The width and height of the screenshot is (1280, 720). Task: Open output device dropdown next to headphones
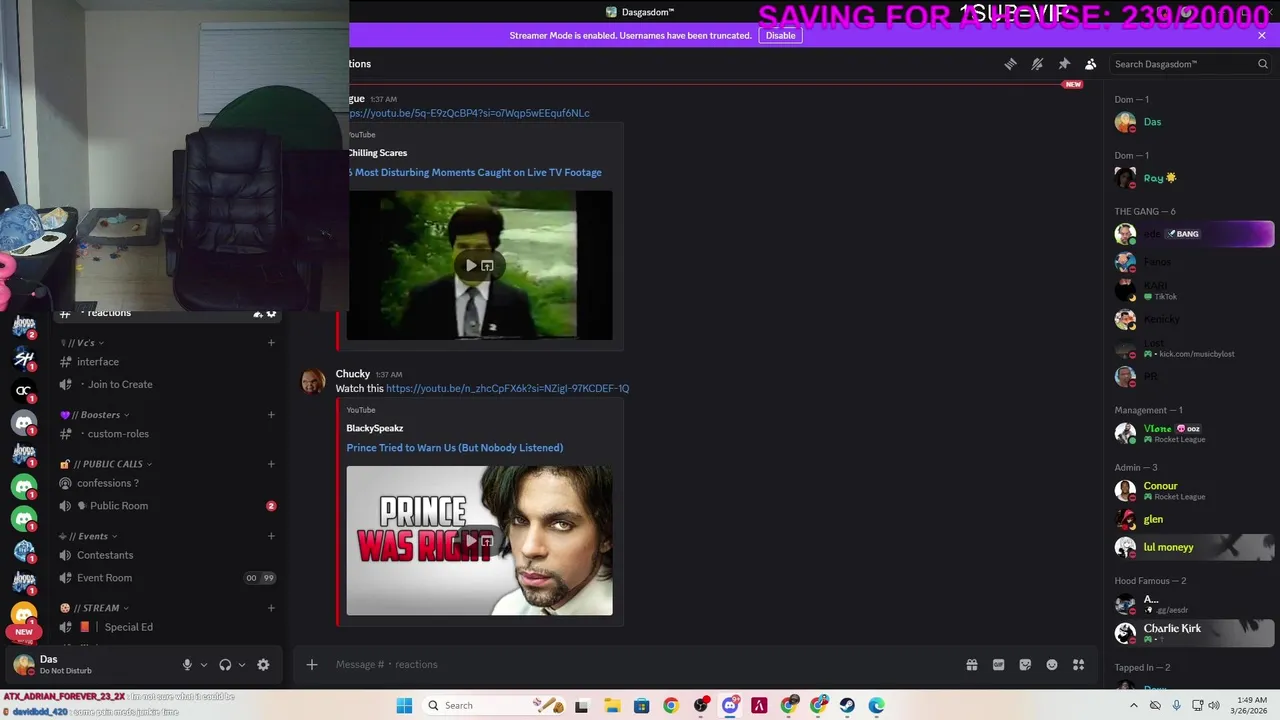[x=242, y=665]
